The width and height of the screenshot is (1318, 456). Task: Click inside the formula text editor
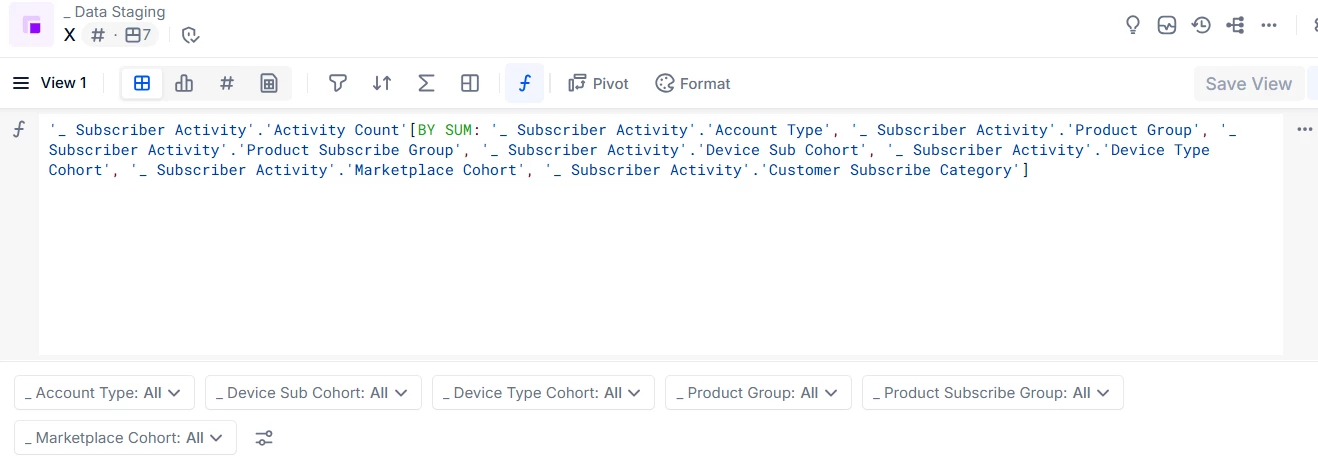[660, 260]
